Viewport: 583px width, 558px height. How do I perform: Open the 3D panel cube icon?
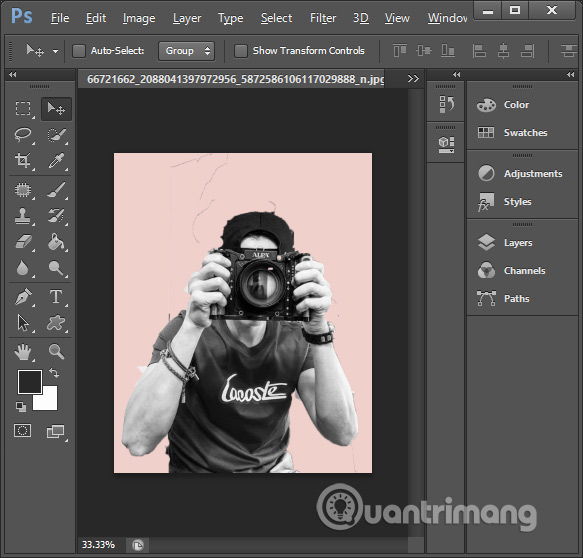pyautogui.click(x=447, y=145)
